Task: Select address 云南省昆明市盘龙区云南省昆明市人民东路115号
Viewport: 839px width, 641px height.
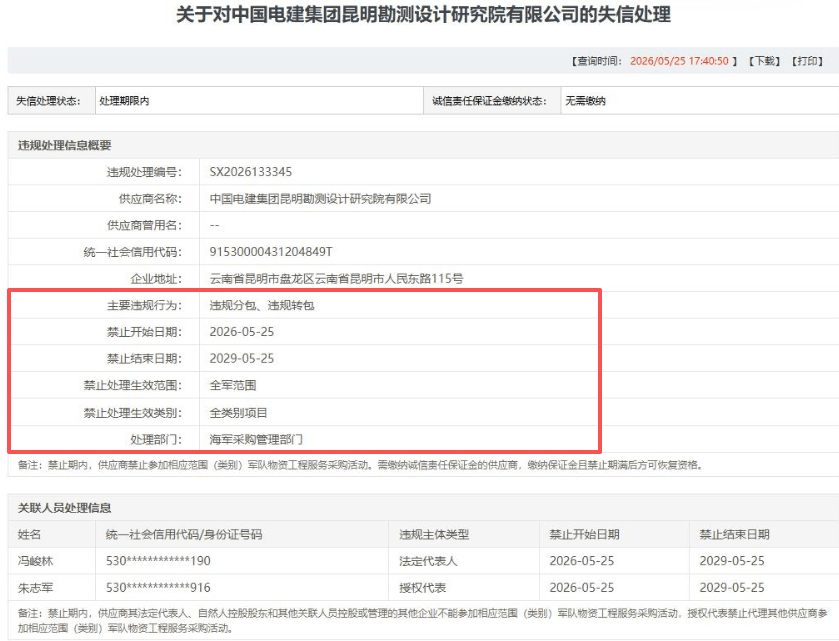Action: coord(336,278)
